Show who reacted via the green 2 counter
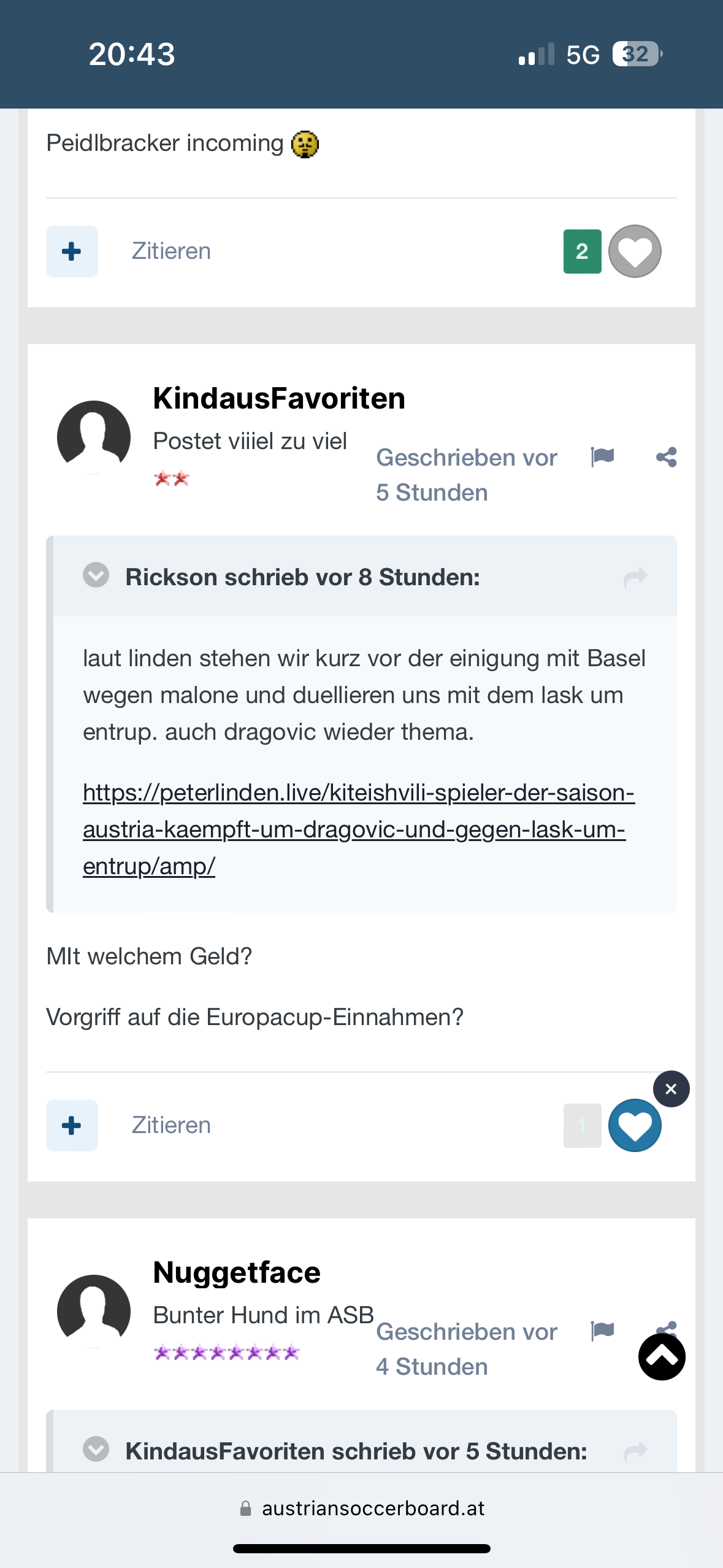 [583, 252]
